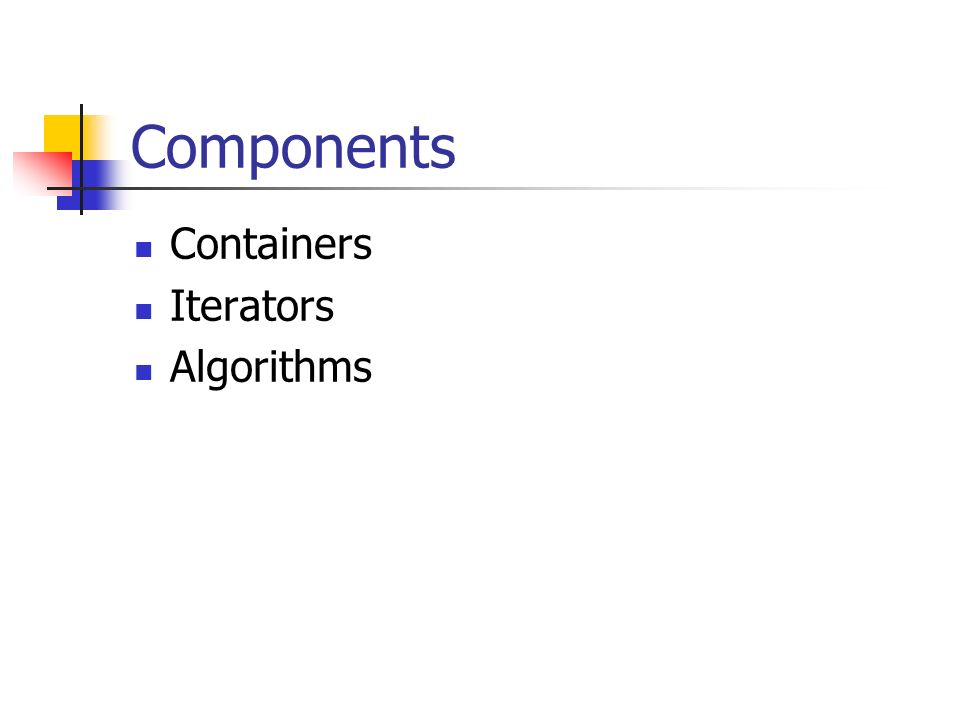Click the crossing point of the black lines
This screenshot has width=960, height=720.
[x=81, y=188]
